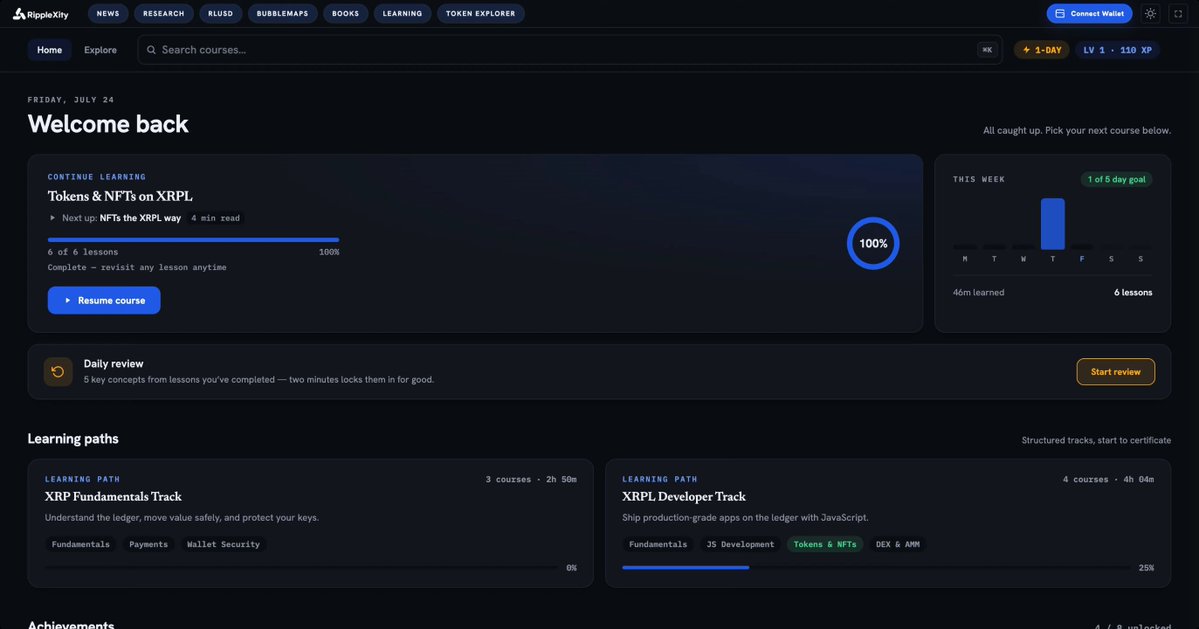Screen dimensions: 1199x629
Task: Click the '46m learned' stat
Action: pos(979,292)
